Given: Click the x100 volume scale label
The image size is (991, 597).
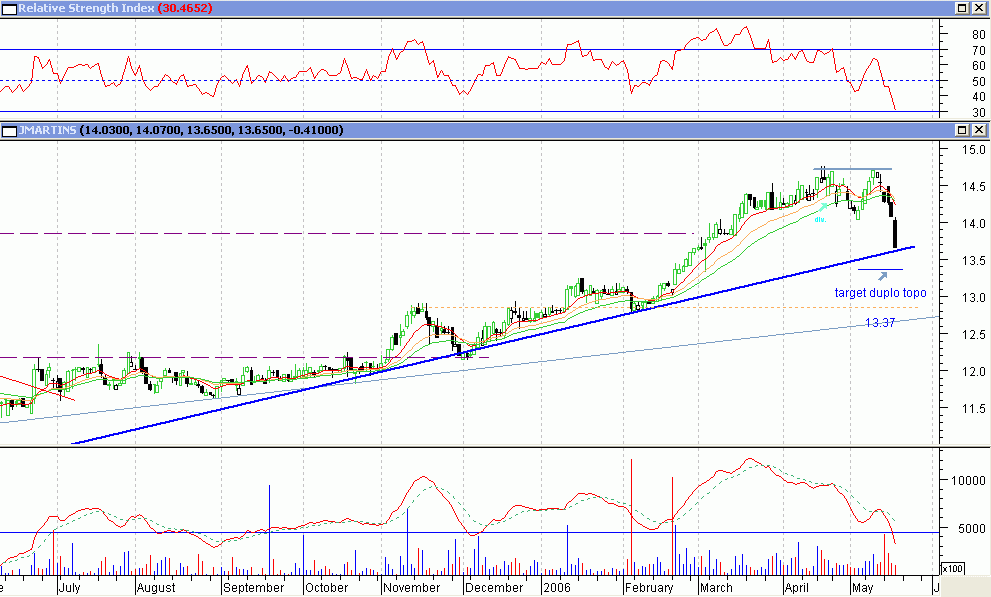Looking at the screenshot, I should pos(952,569).
